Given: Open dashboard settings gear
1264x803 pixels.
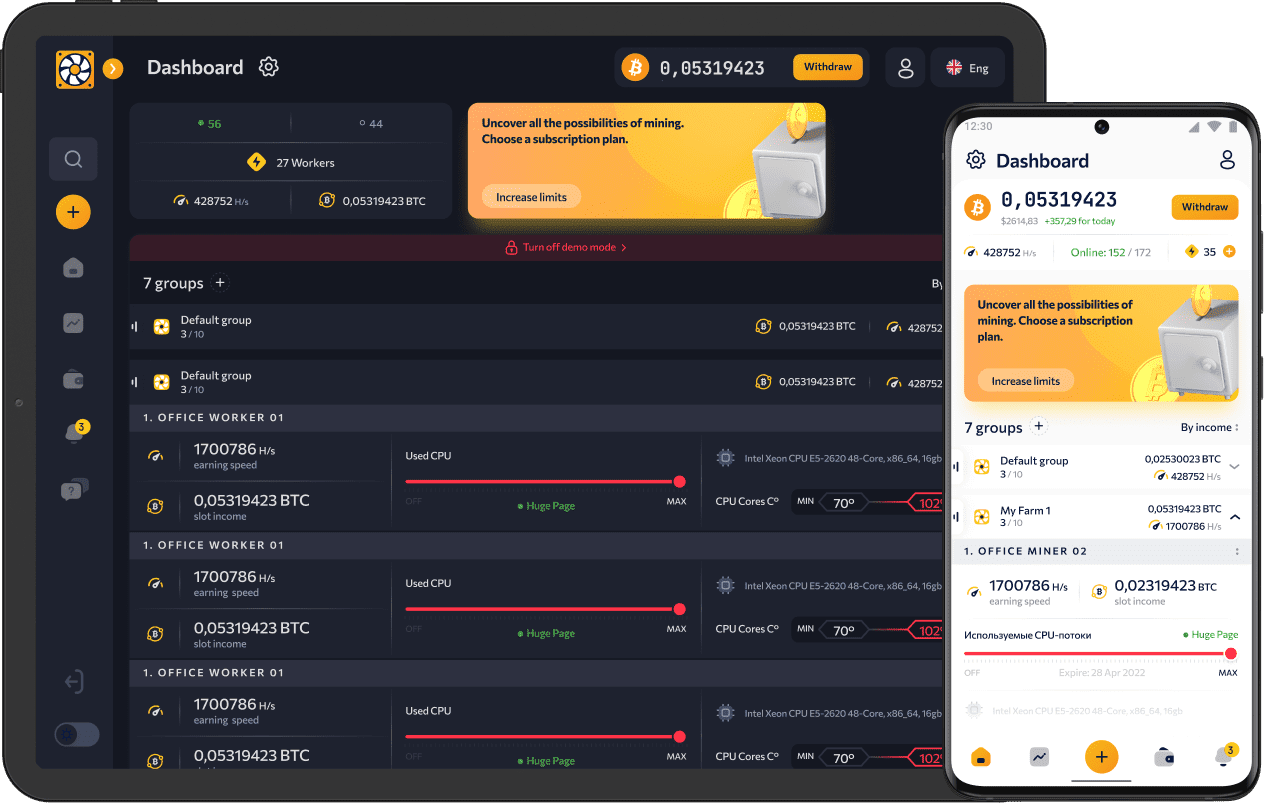Looking at the screenshot, I should pyautogui.click(x=268, y=66).
